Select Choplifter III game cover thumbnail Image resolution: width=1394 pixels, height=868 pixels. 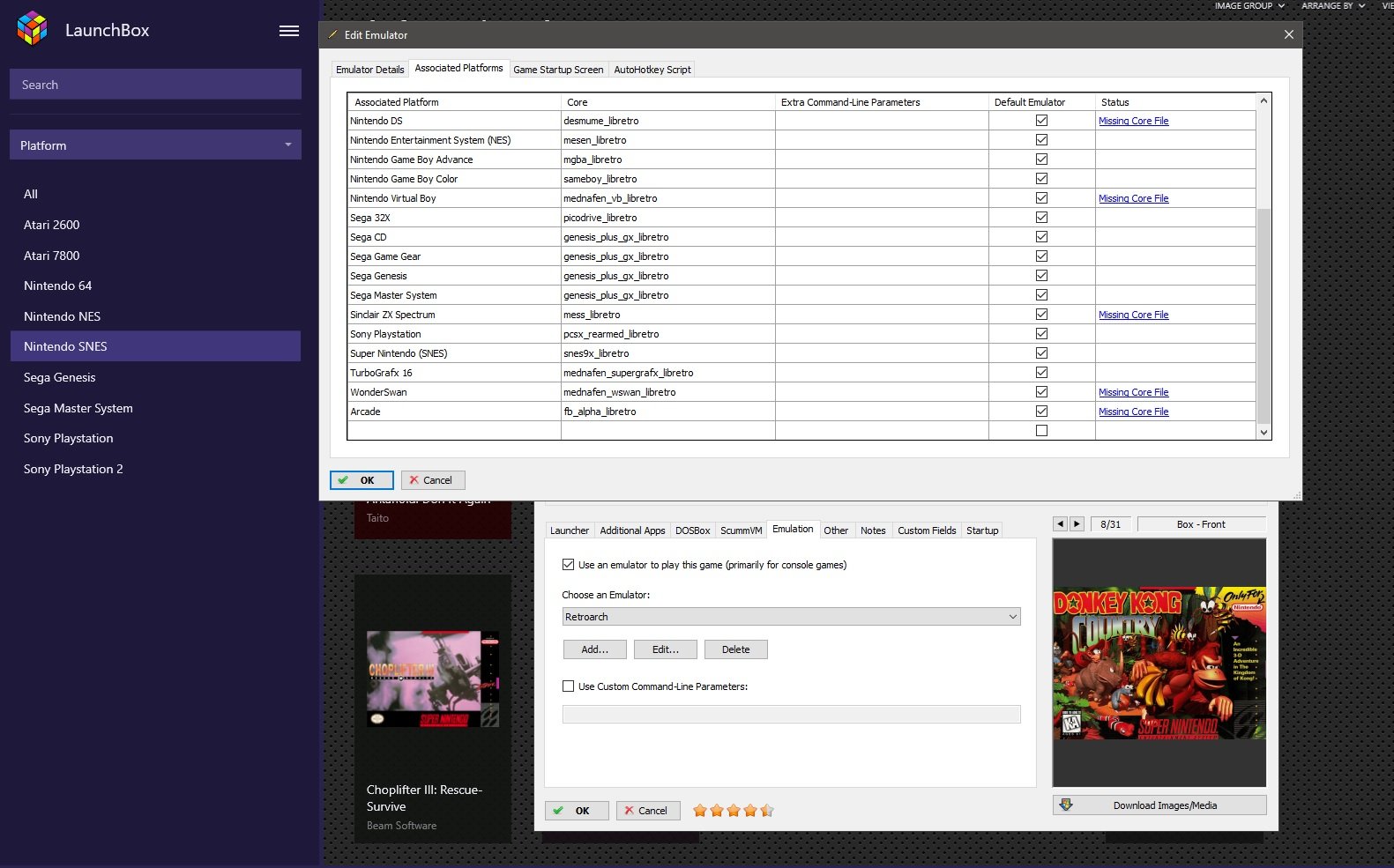[433, 679]
